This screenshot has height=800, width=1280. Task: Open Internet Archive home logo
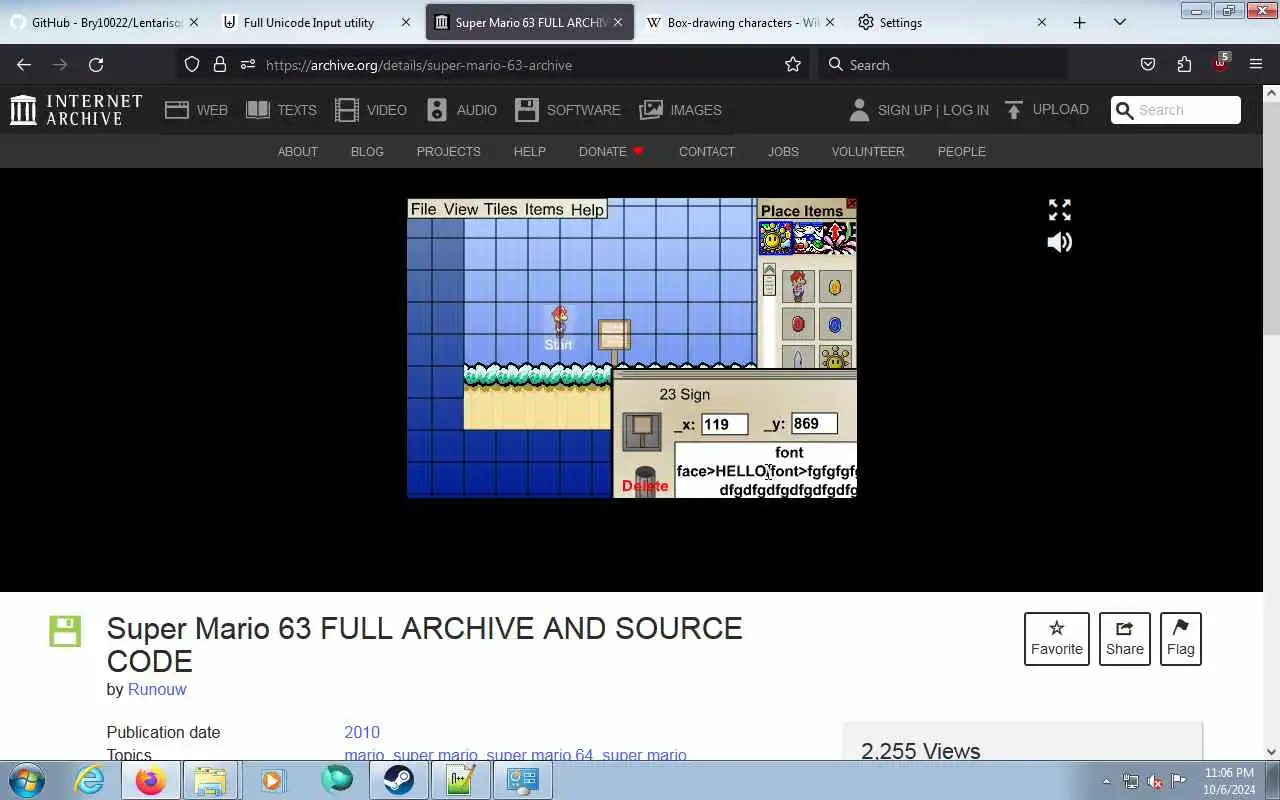(x=76, y=110)
